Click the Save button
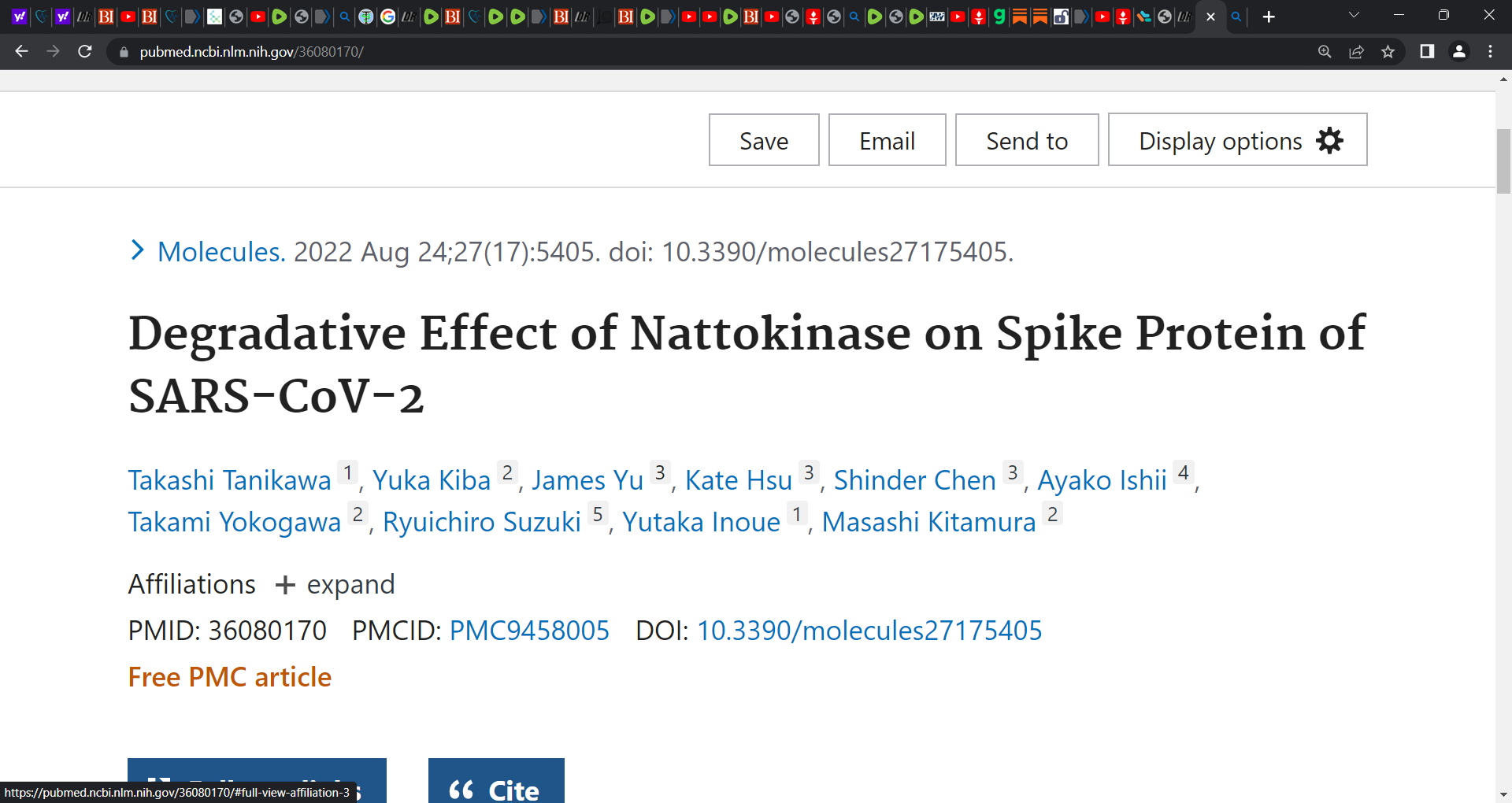This screenshot has height=803, width=1512. 764,140
